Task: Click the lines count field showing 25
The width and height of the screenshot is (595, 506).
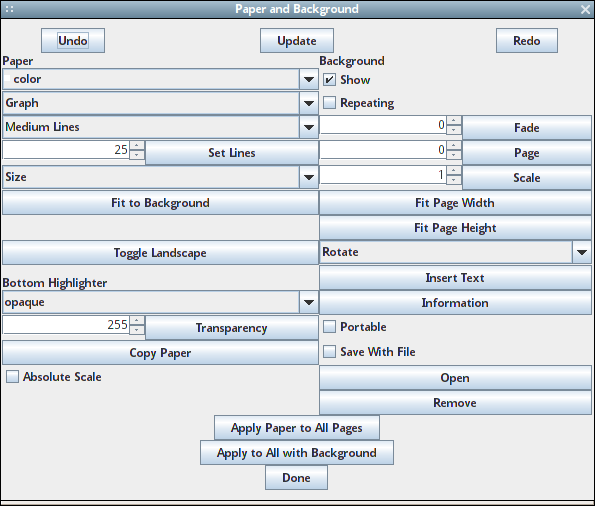Action: pyautogui.click(x=66, y=150)
